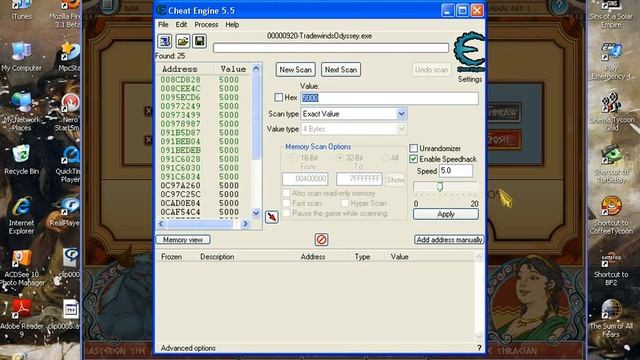Open Nero StartSmart desktop icon

69,111
